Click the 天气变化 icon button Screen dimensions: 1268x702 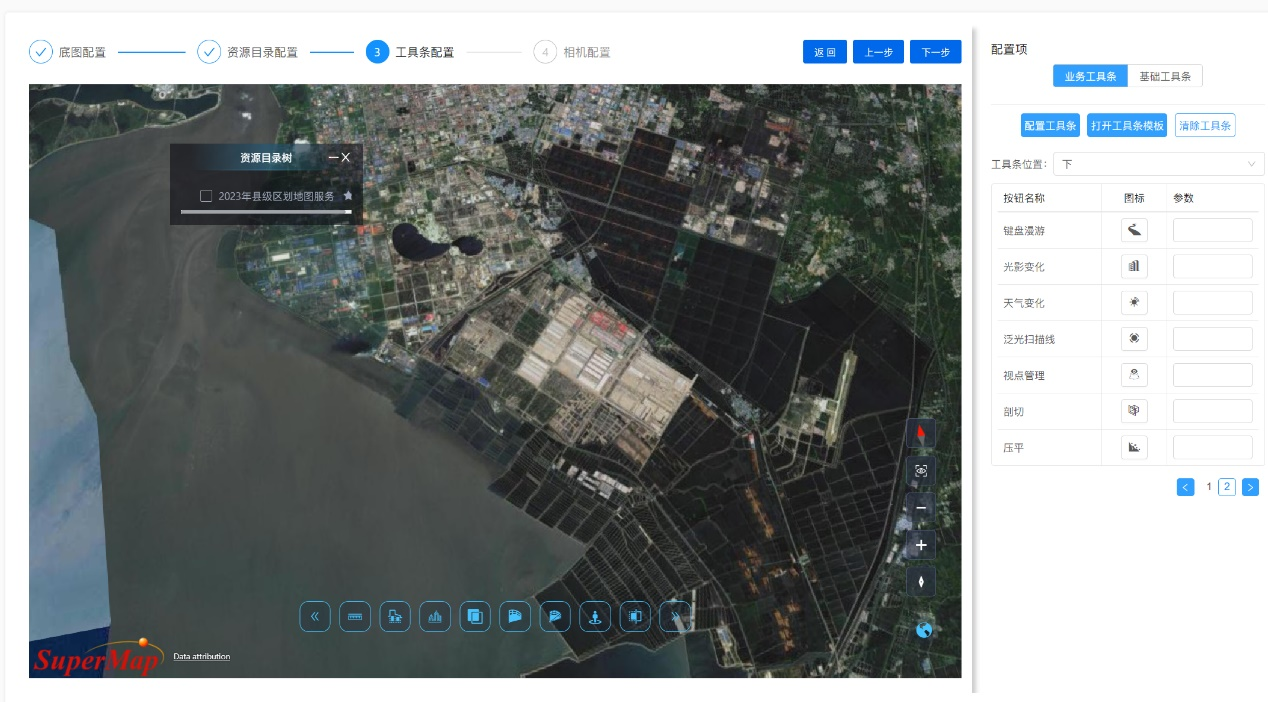[x=1134, y=302]
